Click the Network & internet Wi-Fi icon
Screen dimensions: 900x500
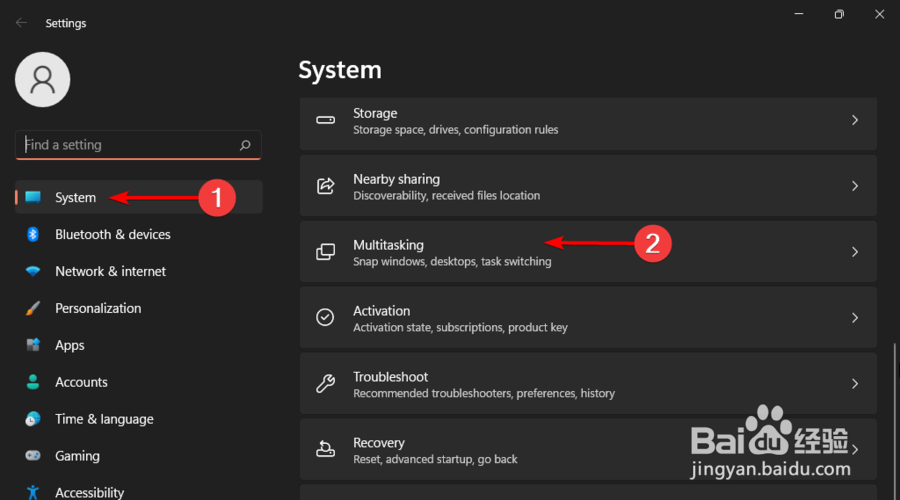(33, 271)
